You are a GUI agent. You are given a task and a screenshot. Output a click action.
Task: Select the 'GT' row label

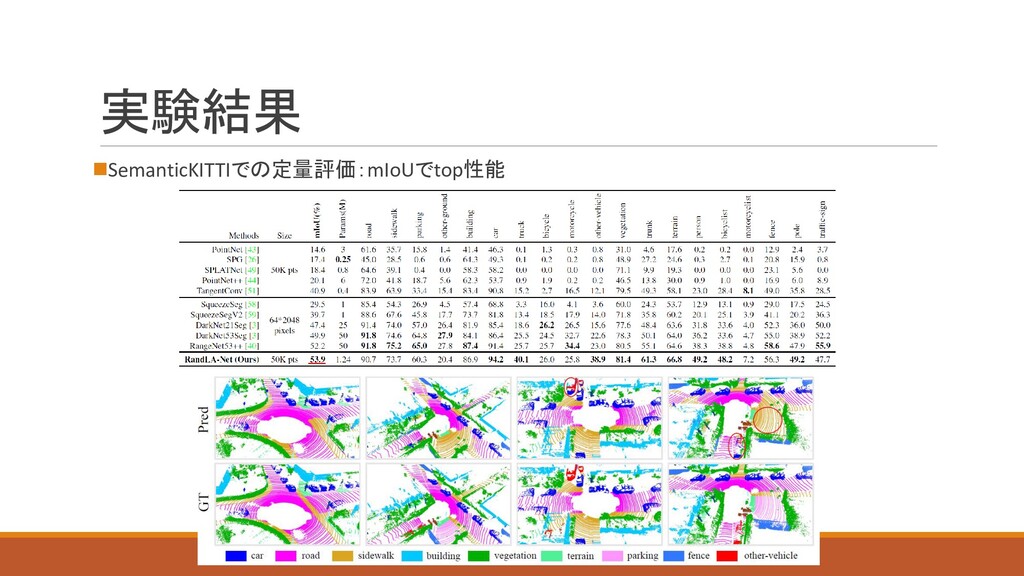click(x=203, y=503)
